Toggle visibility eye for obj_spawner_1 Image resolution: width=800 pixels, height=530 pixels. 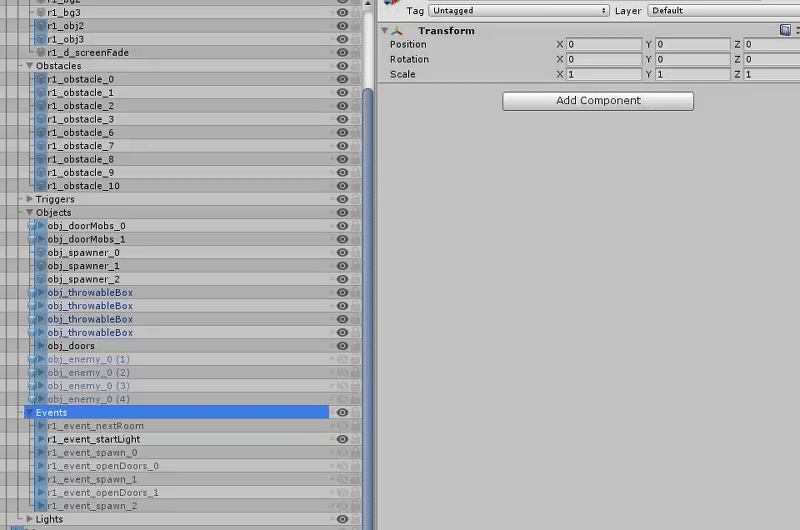pos(342,266)
